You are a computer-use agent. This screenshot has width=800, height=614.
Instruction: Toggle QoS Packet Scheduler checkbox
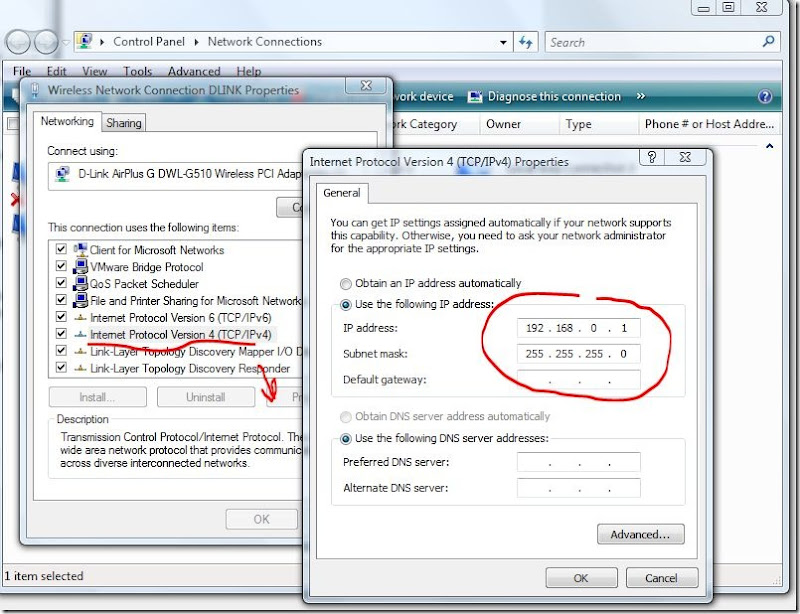click(61, 283)
